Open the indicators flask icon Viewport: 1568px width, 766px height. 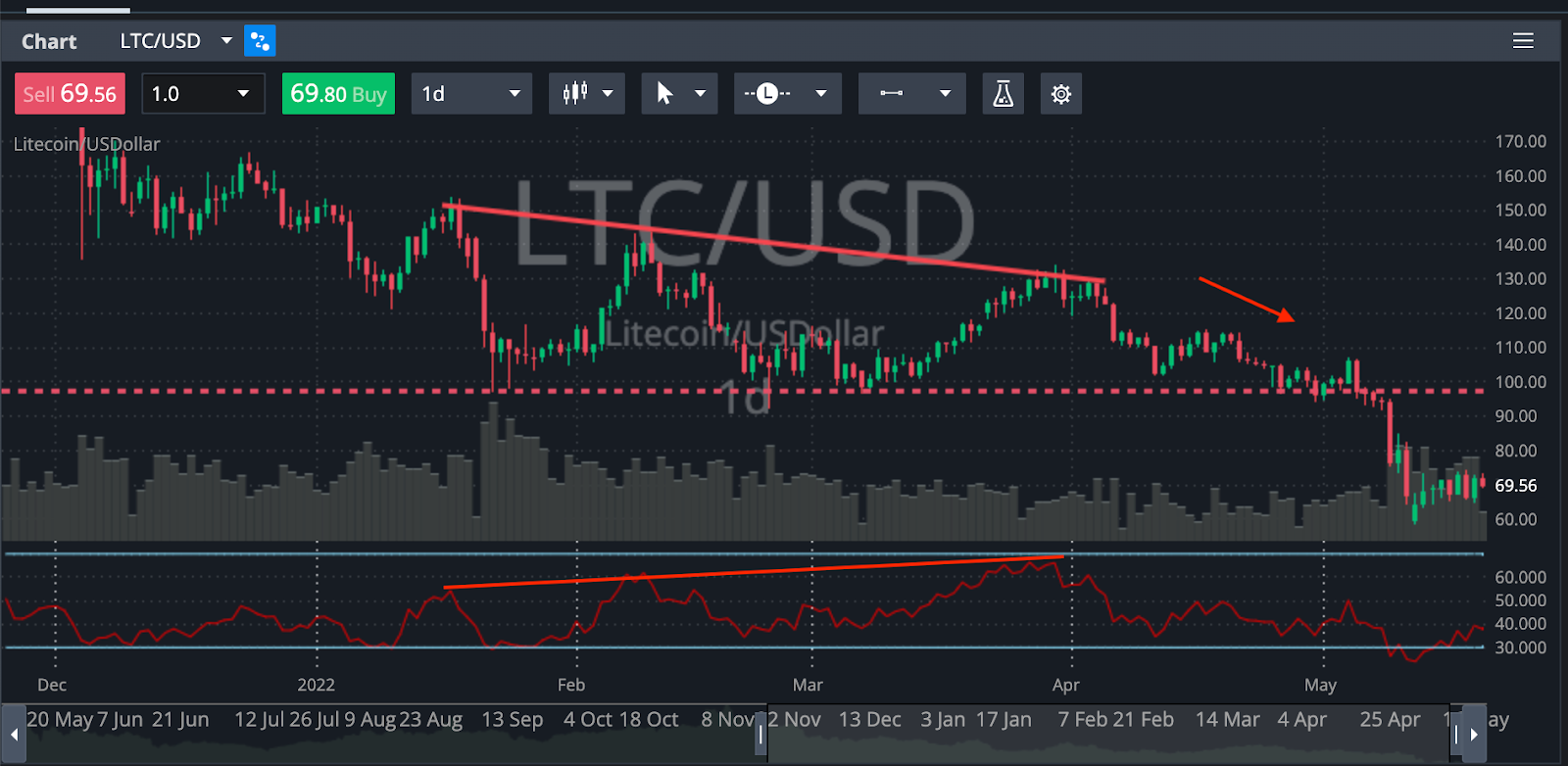tap(1003, 94)
